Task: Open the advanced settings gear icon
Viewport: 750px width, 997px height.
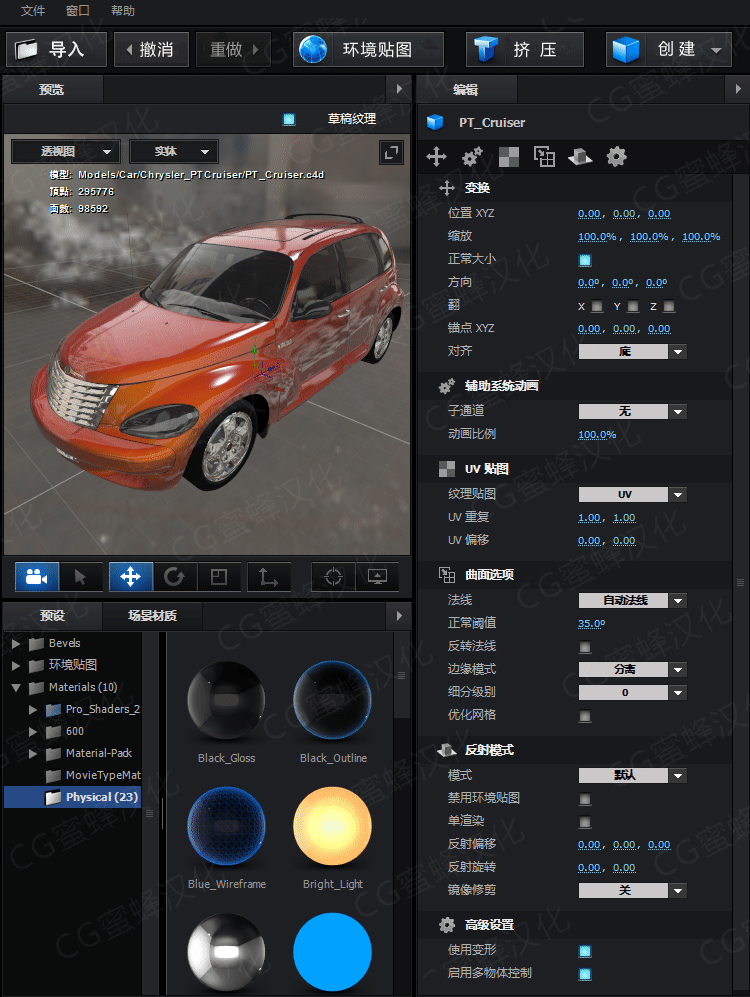Action: click(x=617, y=156)
